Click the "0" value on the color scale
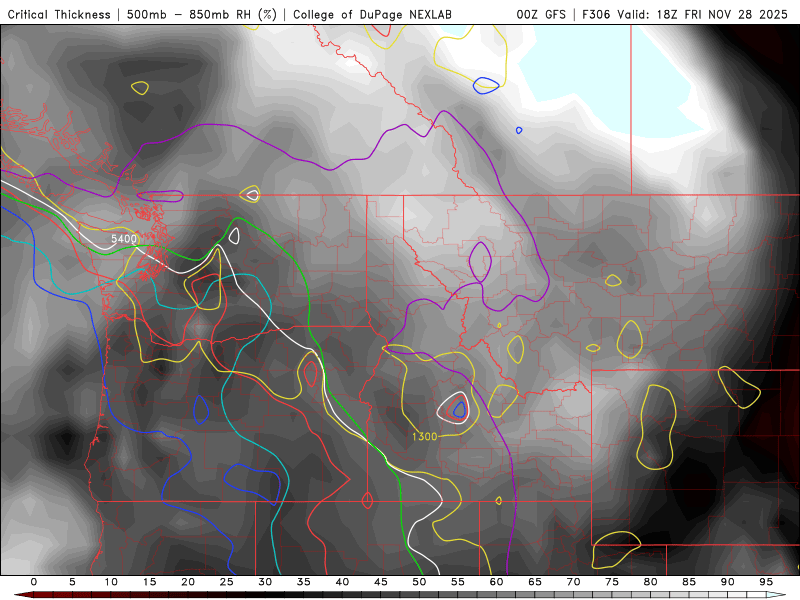The height and width of the screenshot is (600, 800). pyautogui.click(x=34, y=582)
